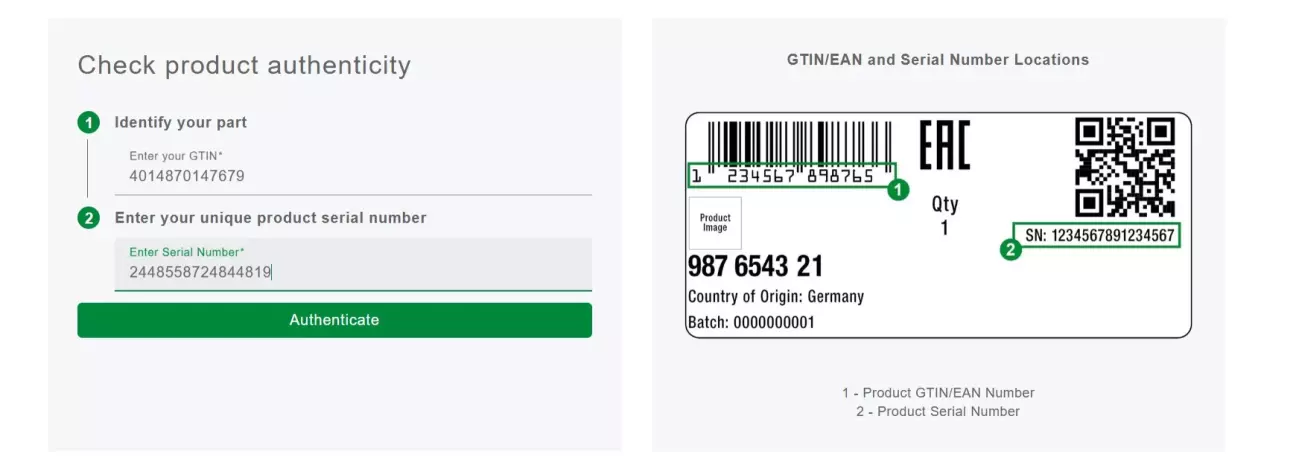Click the part number 987 6543 21

click(x=755, y=267)
